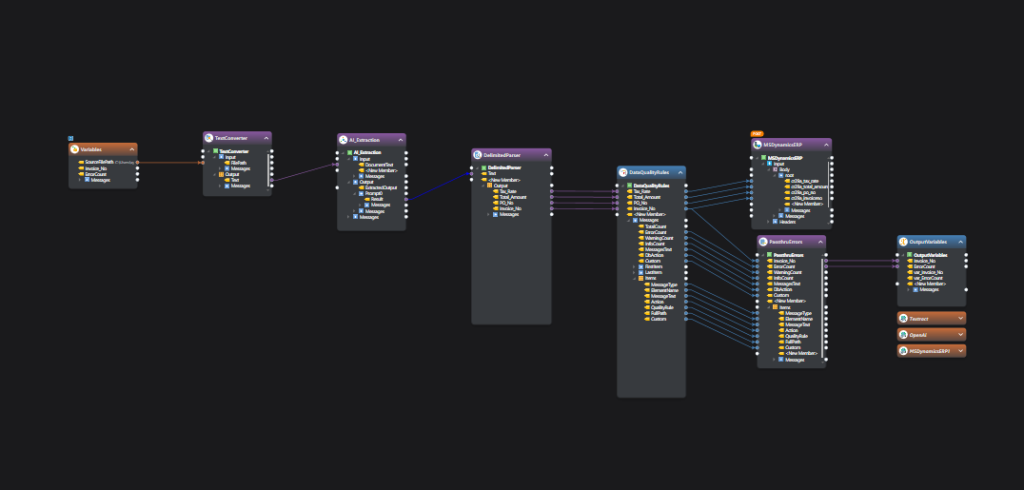Select Total_Amount under DelimitedParser Output

click(x=509, y=197)
